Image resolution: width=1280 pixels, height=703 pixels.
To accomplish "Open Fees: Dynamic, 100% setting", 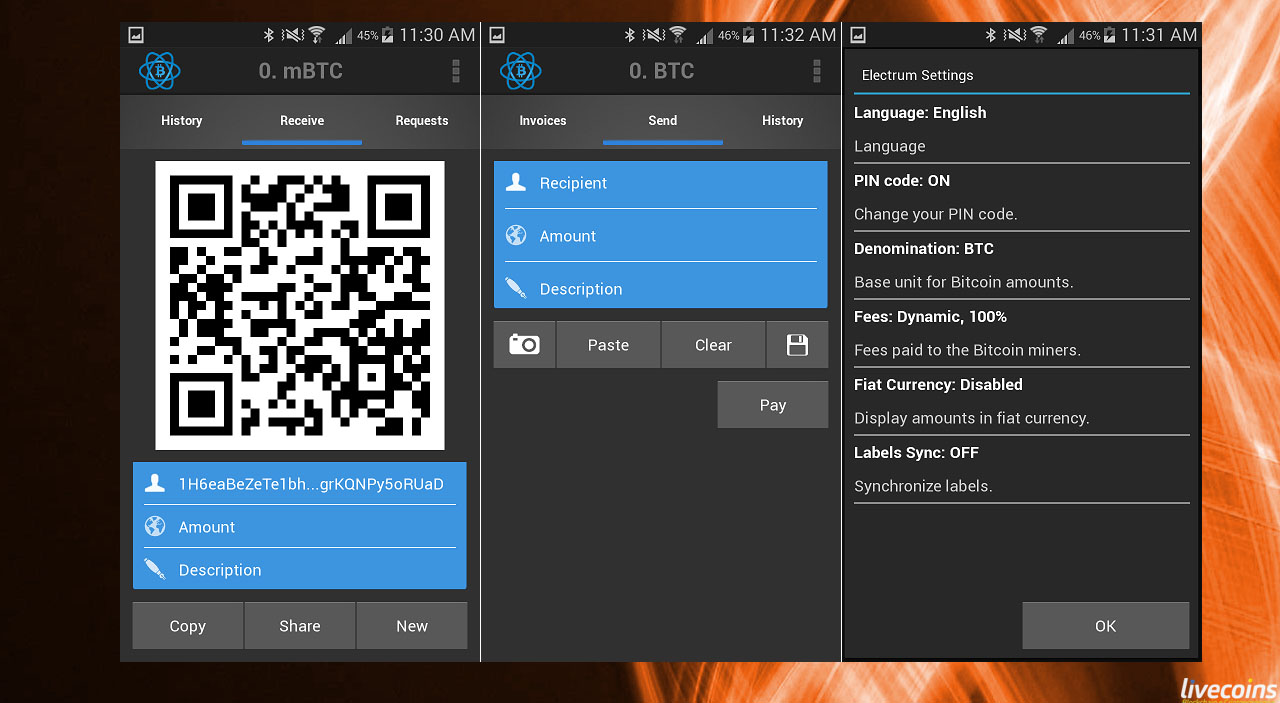I will [1022, 333].
